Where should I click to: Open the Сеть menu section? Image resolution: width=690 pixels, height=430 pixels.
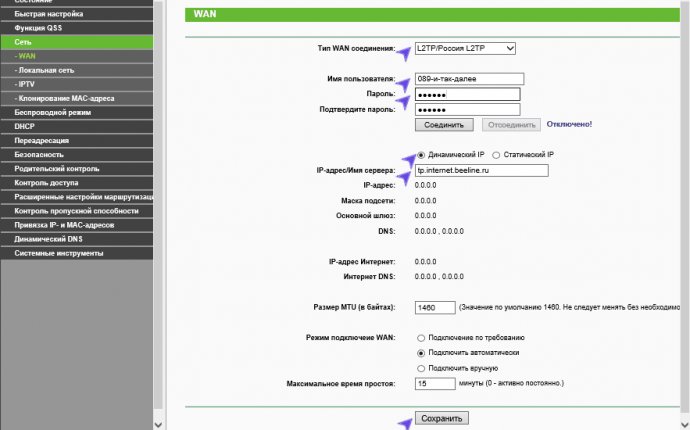click(77, 42)
